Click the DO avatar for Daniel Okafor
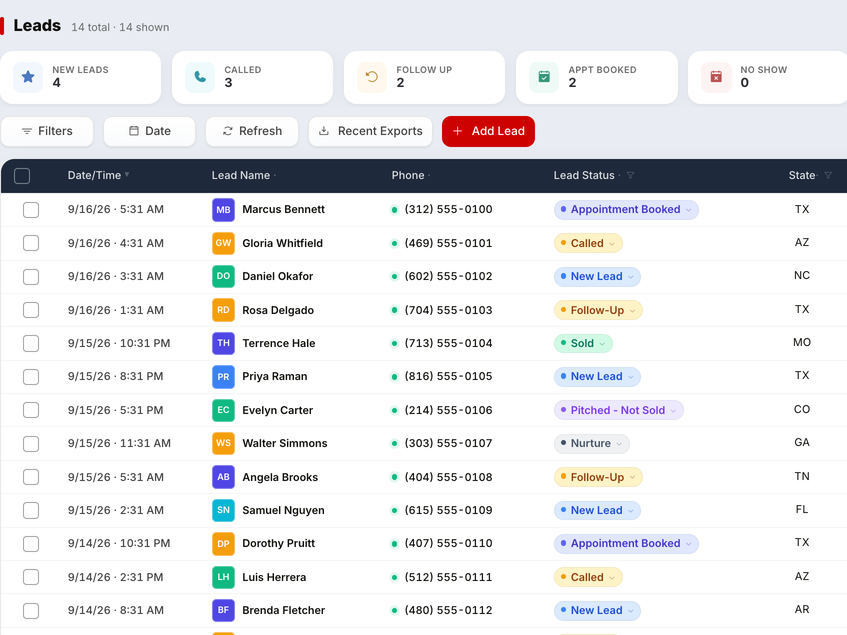Viewport: 847px width, 635px height. point(223,276)
